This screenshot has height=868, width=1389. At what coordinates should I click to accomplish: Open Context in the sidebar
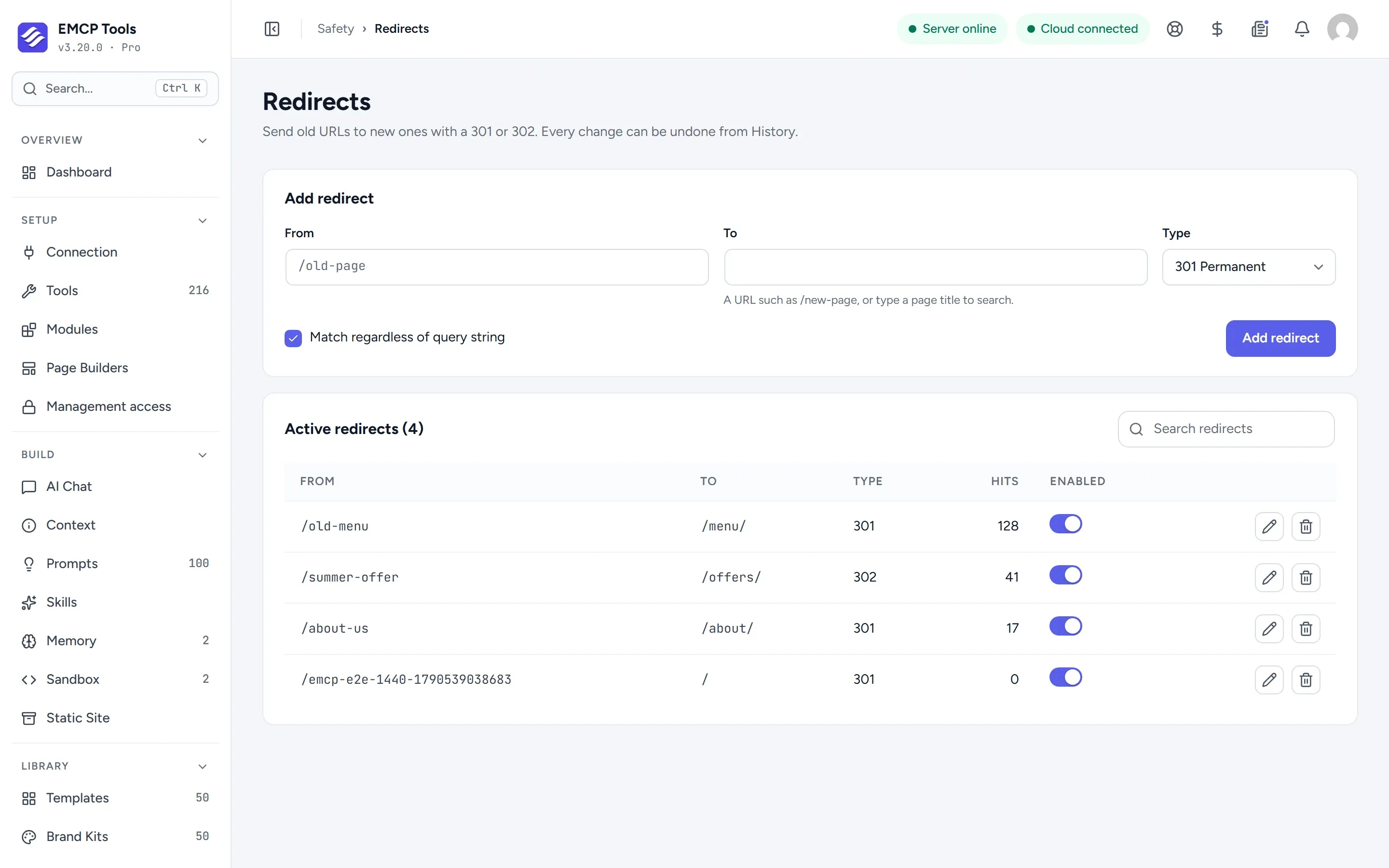click(115, 525)
